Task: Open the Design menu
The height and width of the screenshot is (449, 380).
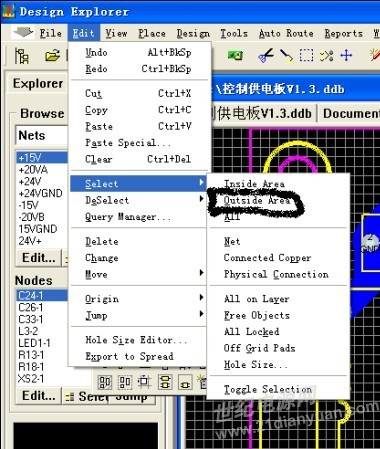Action: pyautogui.click(x=193, y=33)
